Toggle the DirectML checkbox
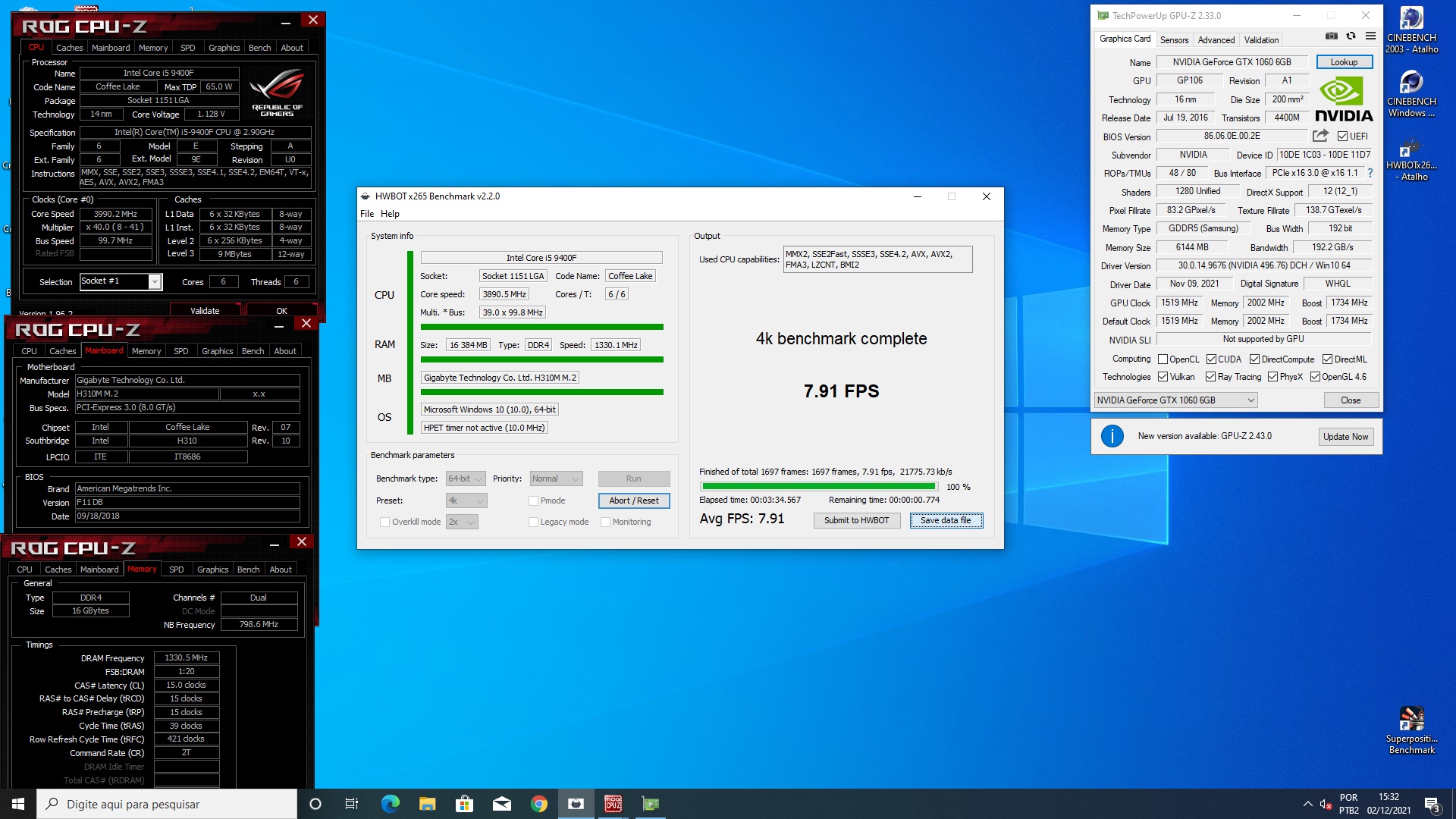1456x819 pixels. click(1327, 359)
